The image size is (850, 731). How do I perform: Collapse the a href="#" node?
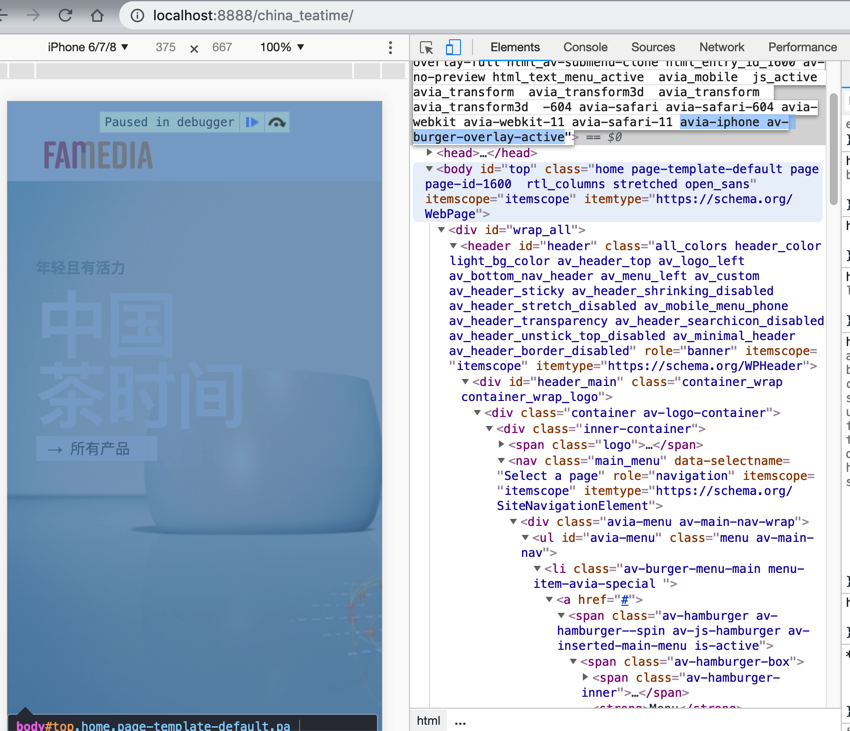click(x=549, y=600)
